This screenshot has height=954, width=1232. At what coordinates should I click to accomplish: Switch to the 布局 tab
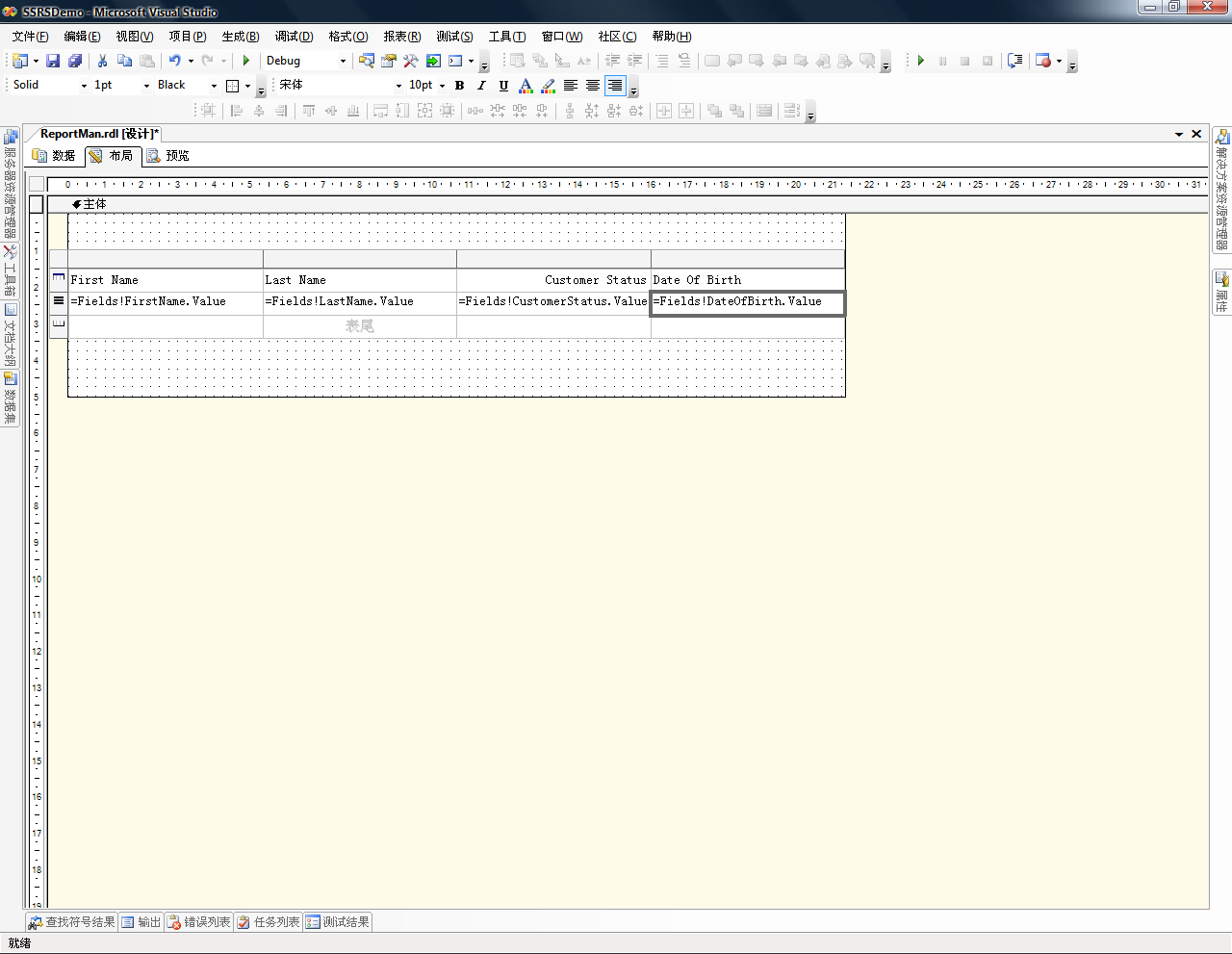pyautogui.click(x=113, y=156)
